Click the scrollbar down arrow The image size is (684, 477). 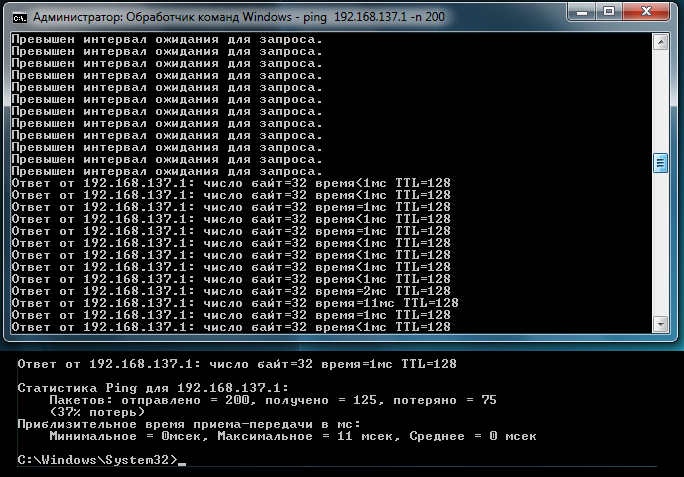pyautogui.click(x=660, y=324)
